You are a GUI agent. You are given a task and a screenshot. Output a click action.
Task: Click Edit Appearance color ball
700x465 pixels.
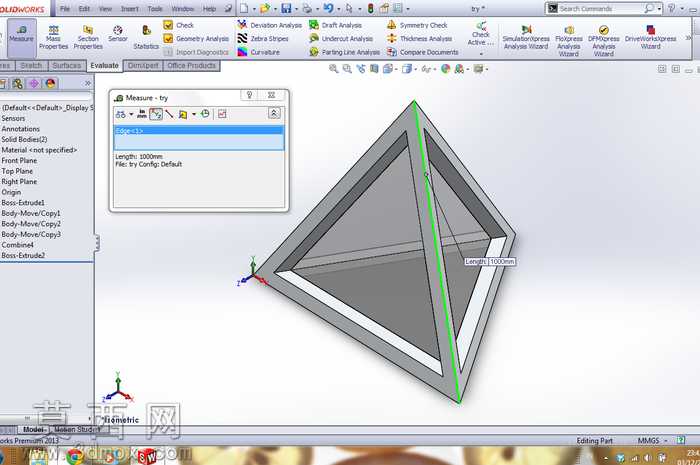pos(445,69)
